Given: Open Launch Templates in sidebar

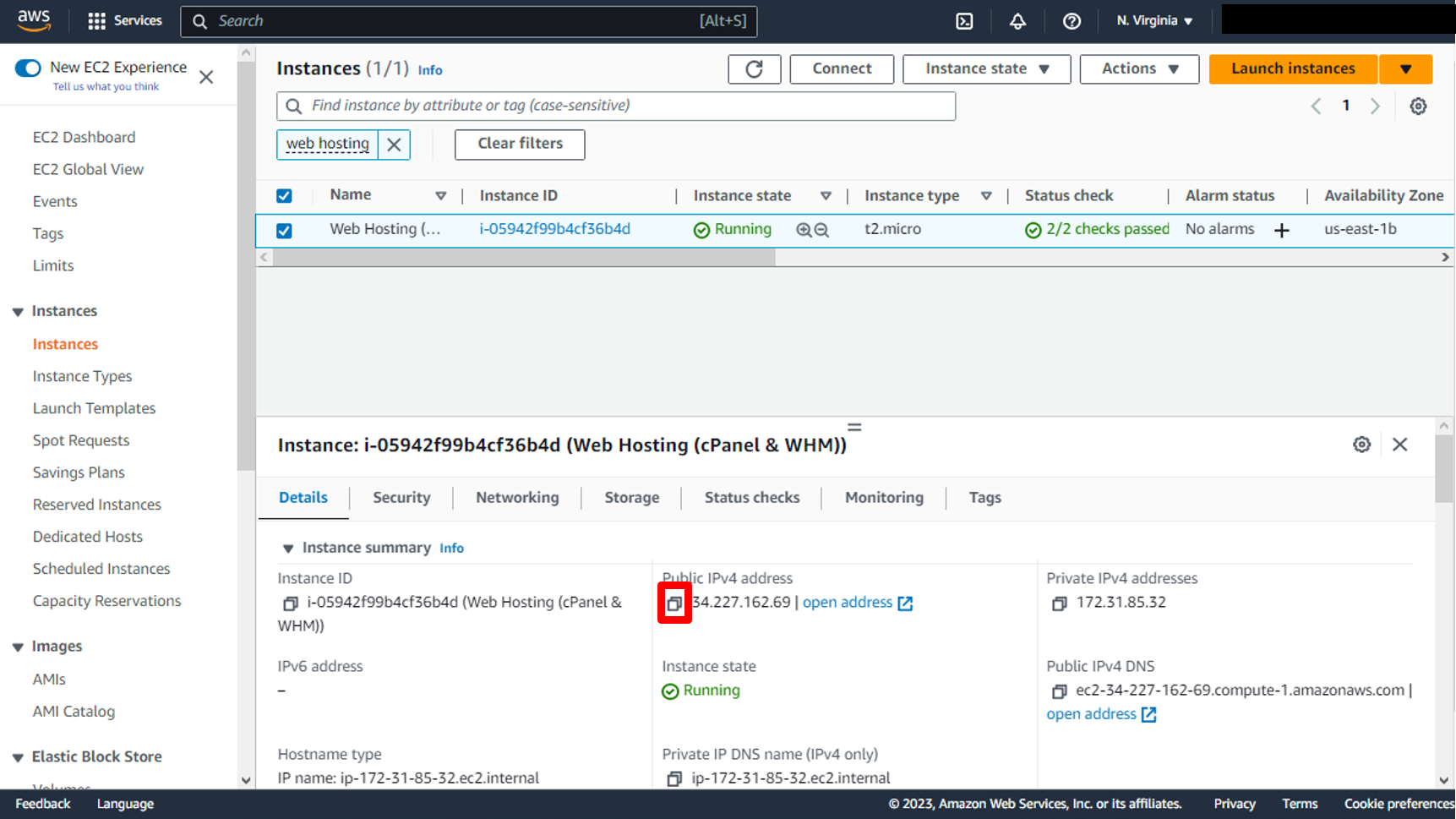Looking at the screenshot, I should tap(94, 409).
